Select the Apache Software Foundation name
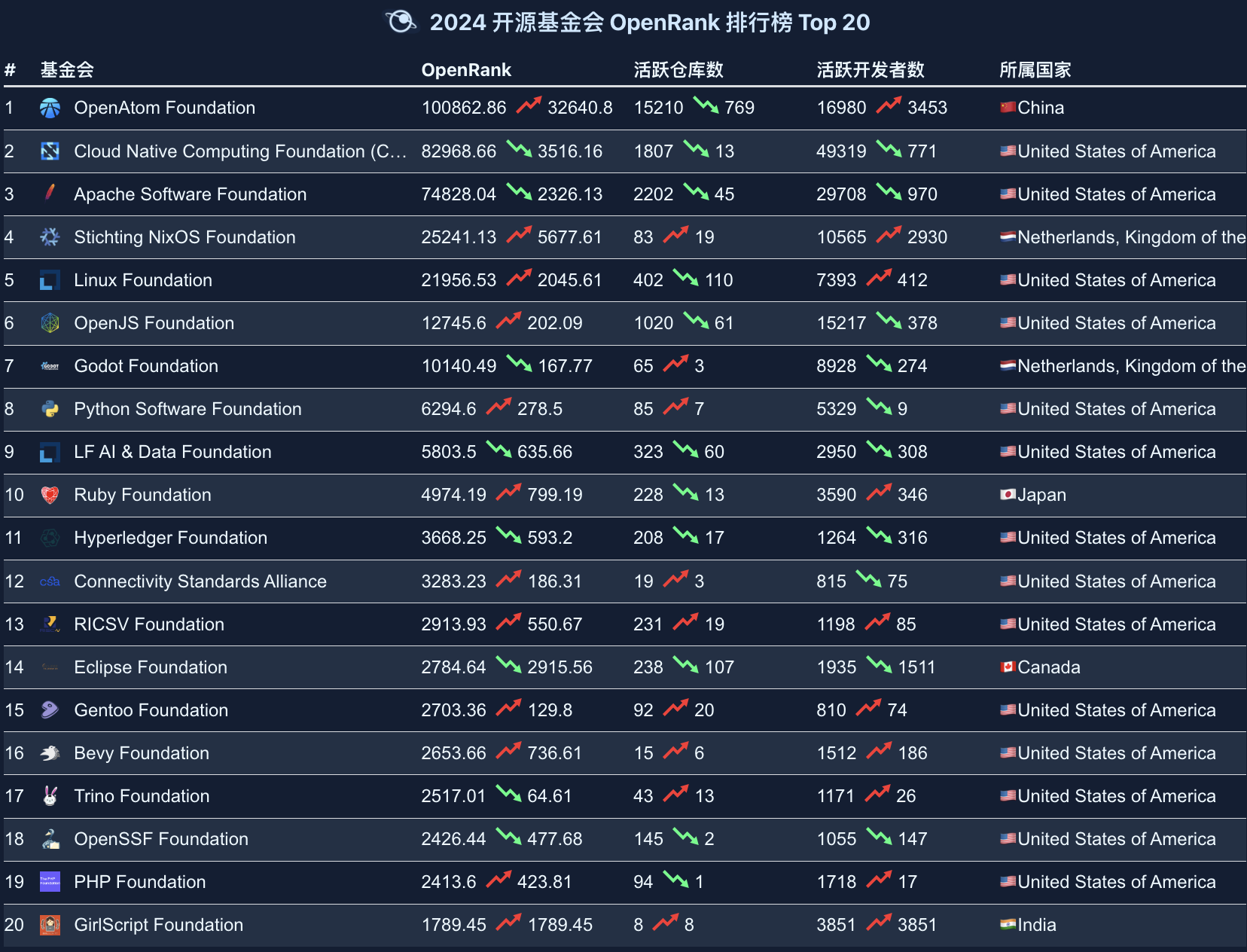The image size is (1247, 952). [191, 194]
